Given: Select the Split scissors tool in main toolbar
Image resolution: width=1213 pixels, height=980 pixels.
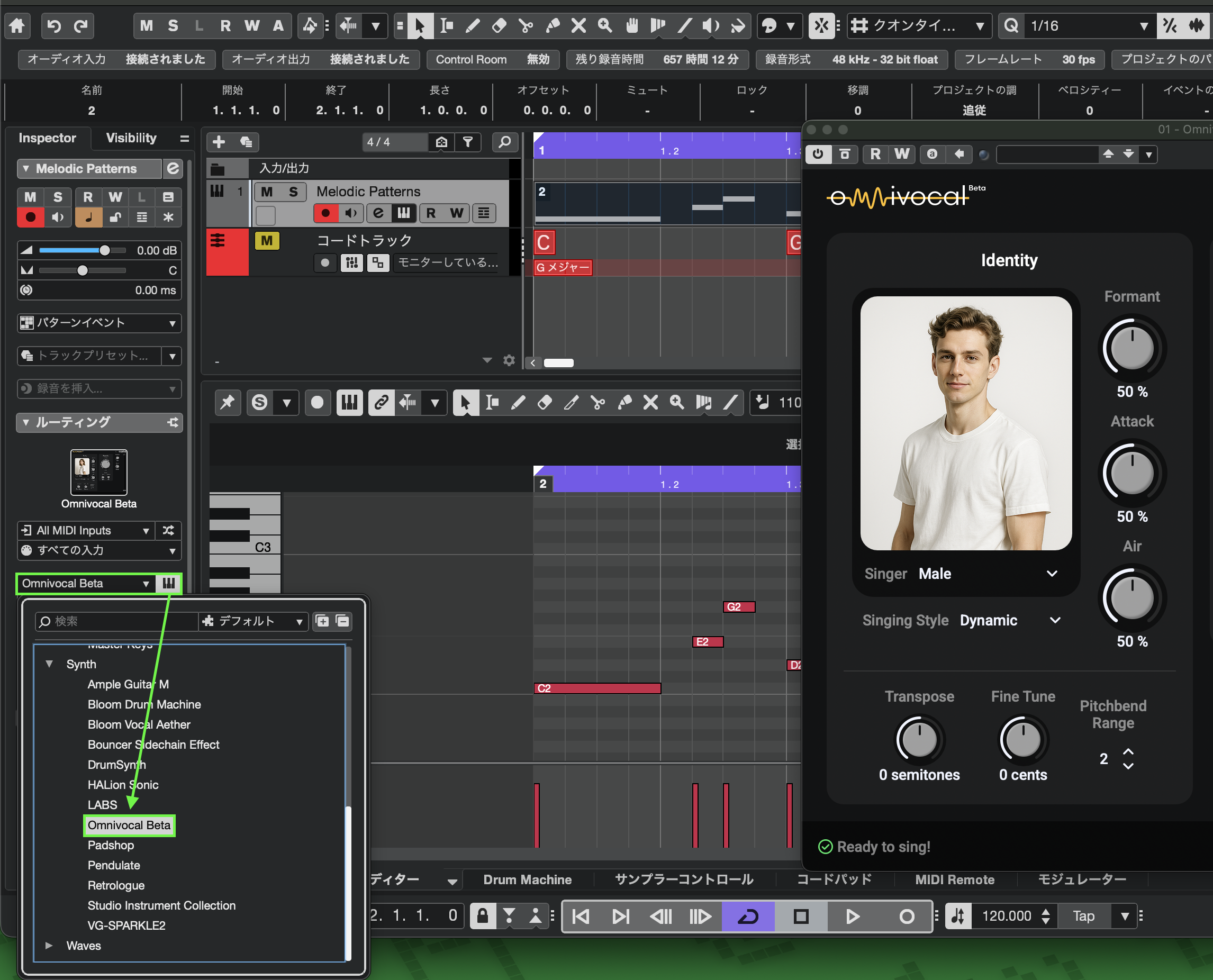Looking at the screenshot, I should click(526, 26).
